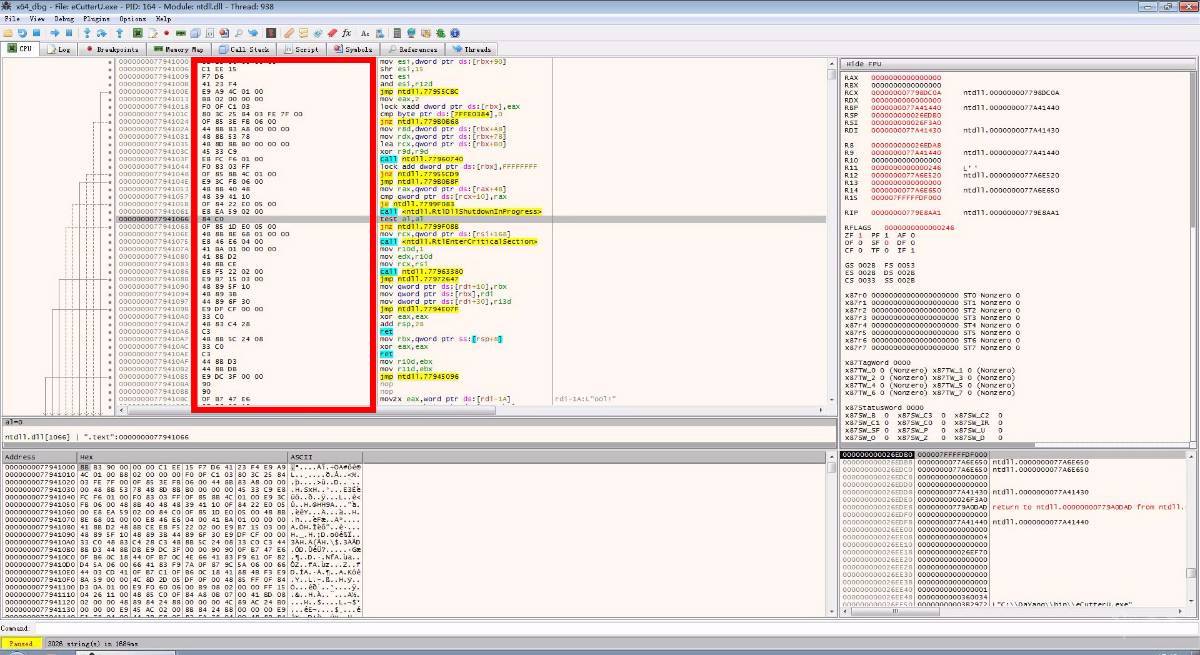Switch to the Script tab
1200x655 pixels.
(301, 49)
